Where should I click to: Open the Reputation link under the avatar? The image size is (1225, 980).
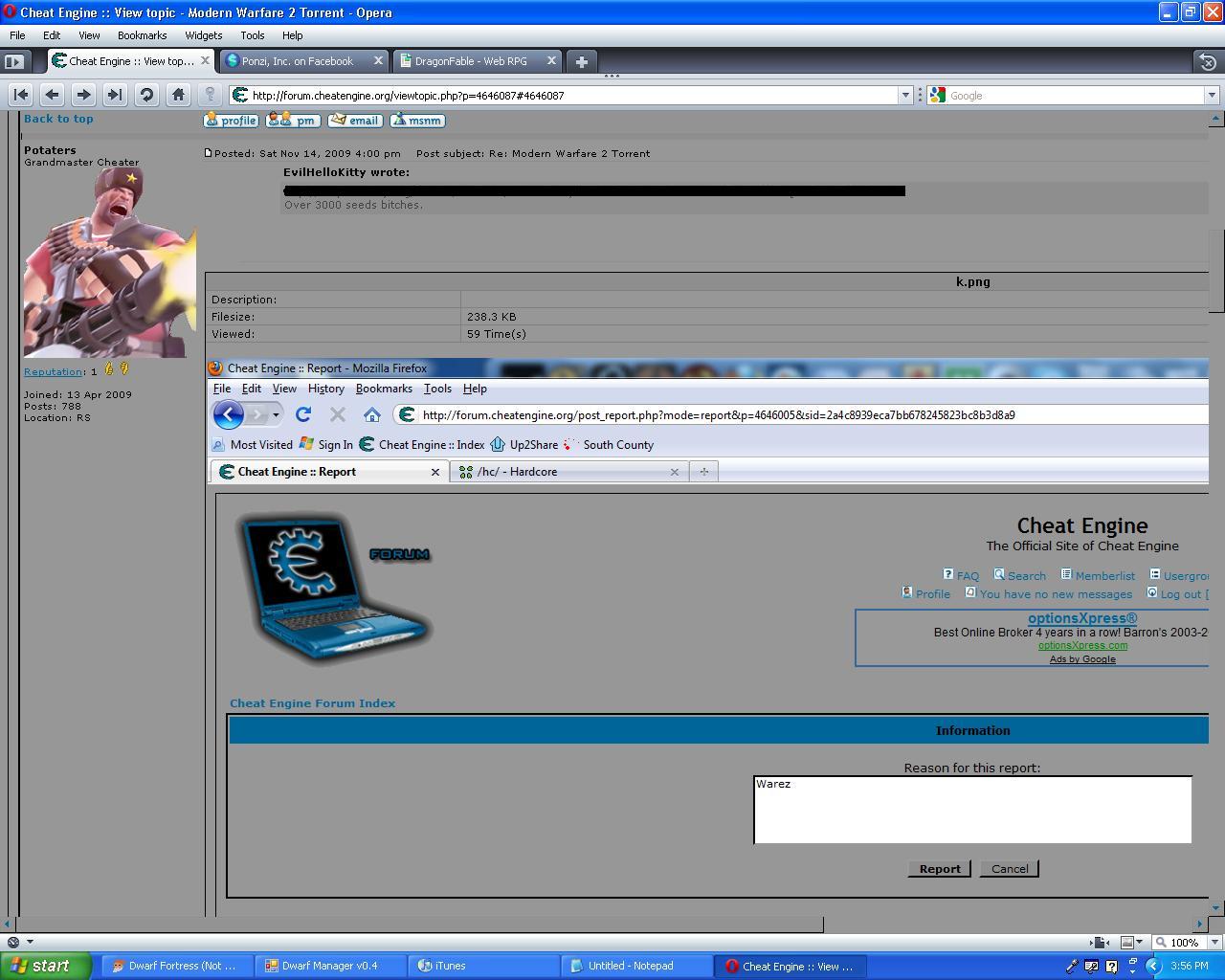pos(53,371)
